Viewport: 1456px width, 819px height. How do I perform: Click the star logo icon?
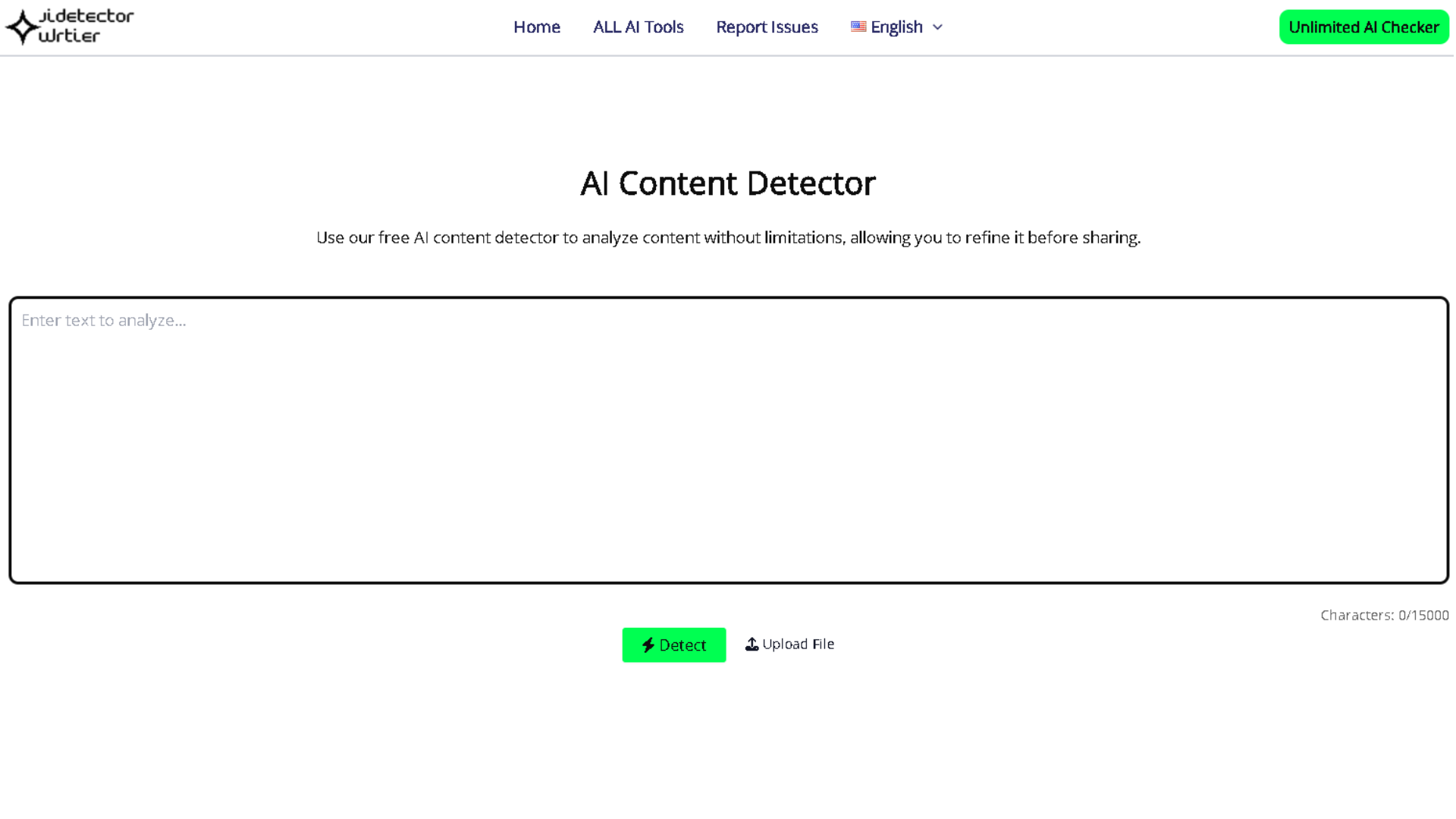coord(22,27)
